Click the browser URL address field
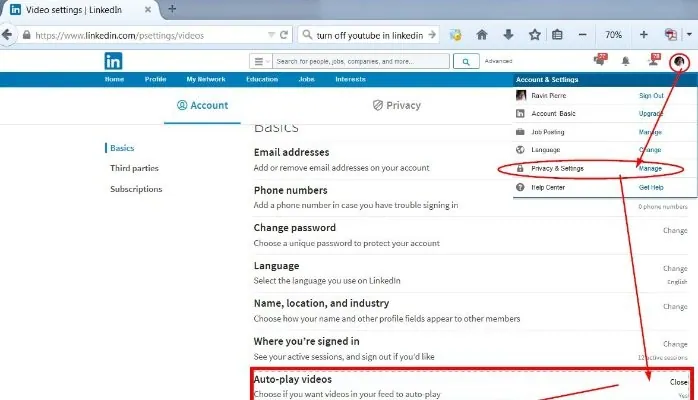The image size is (698, 400). pyautogui.click(x=147, y=35)
